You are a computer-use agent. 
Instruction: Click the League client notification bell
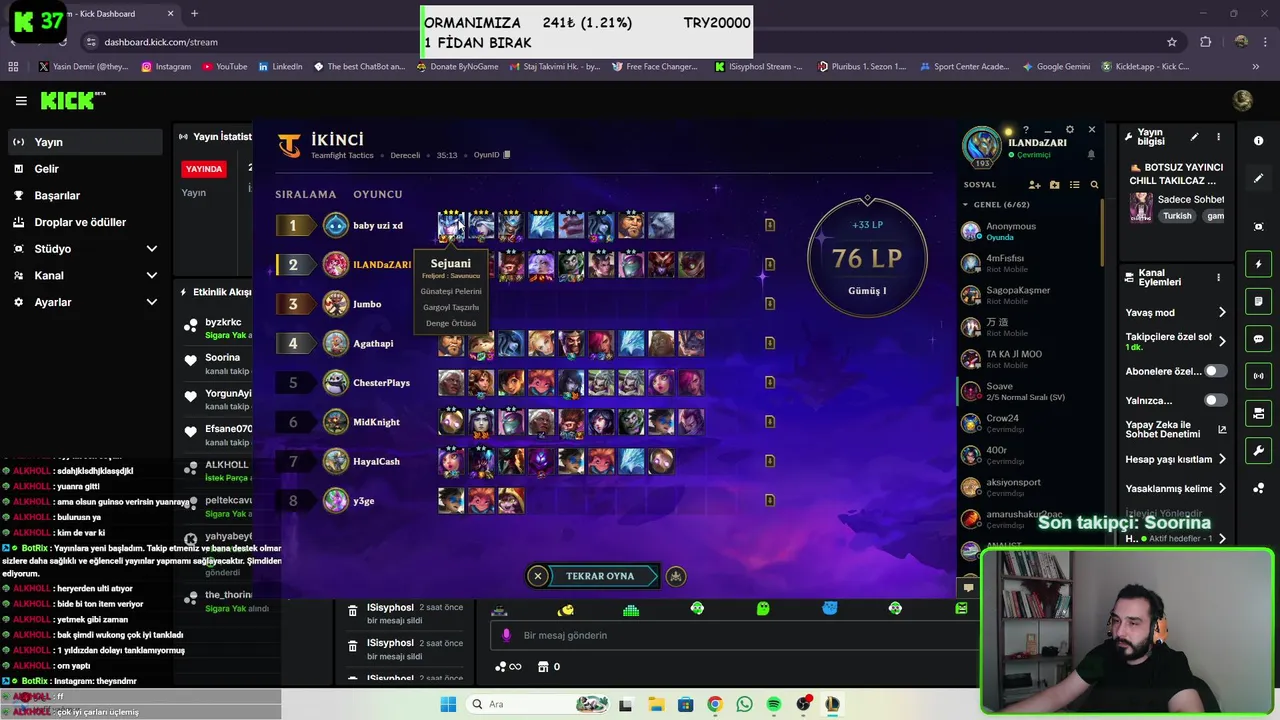point(1091,155)
